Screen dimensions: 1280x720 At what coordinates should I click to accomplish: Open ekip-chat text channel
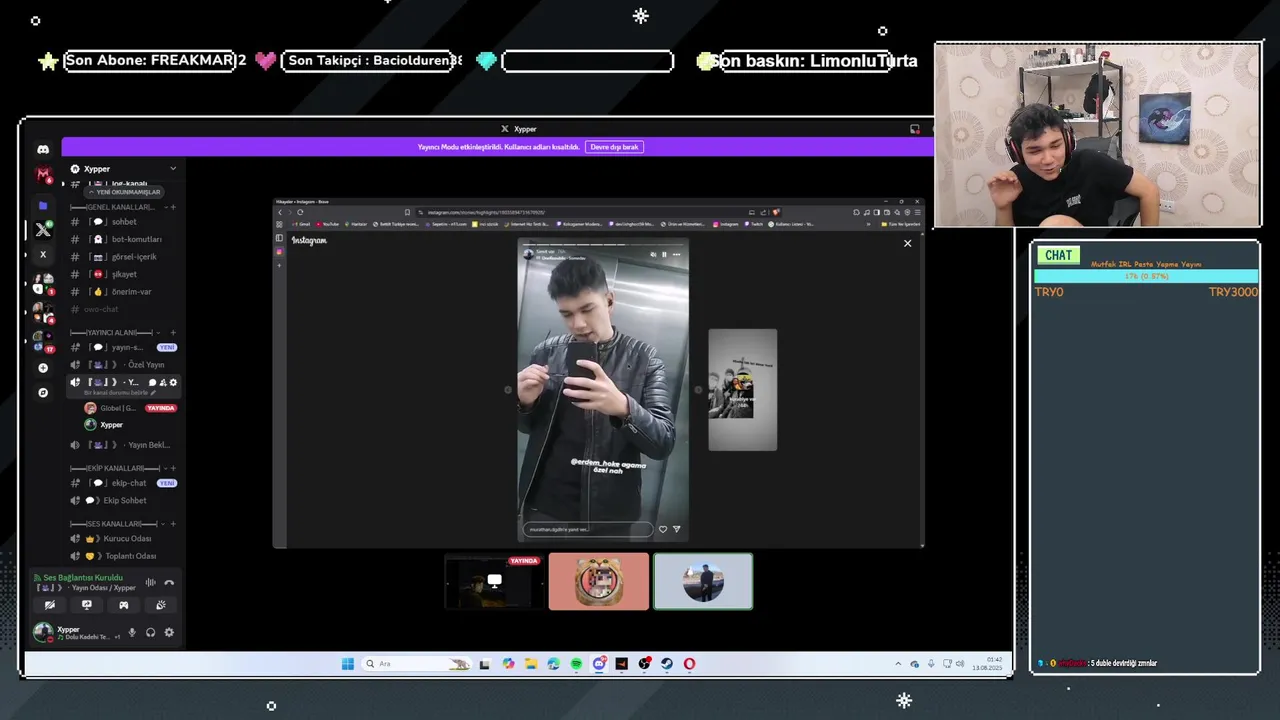click(124, 483)
